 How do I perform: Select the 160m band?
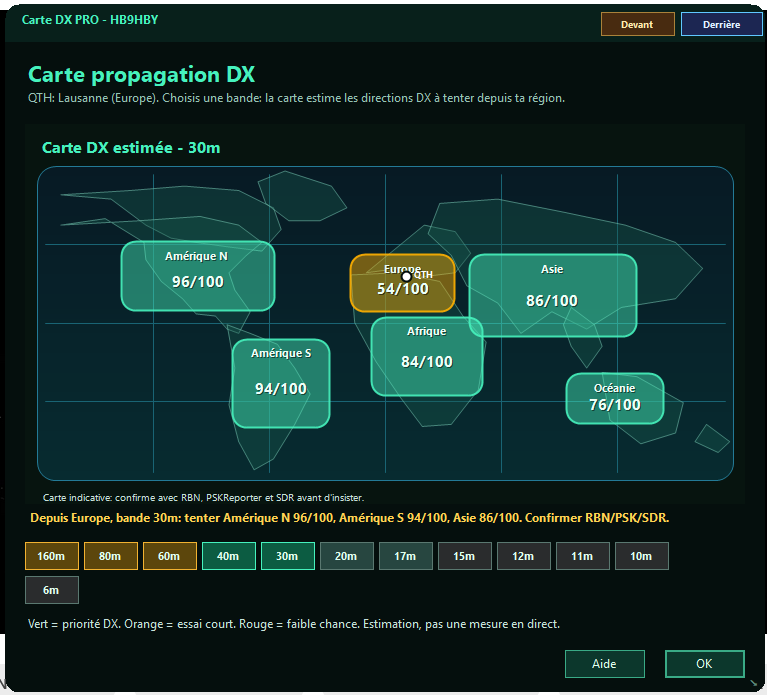[52, 556]
